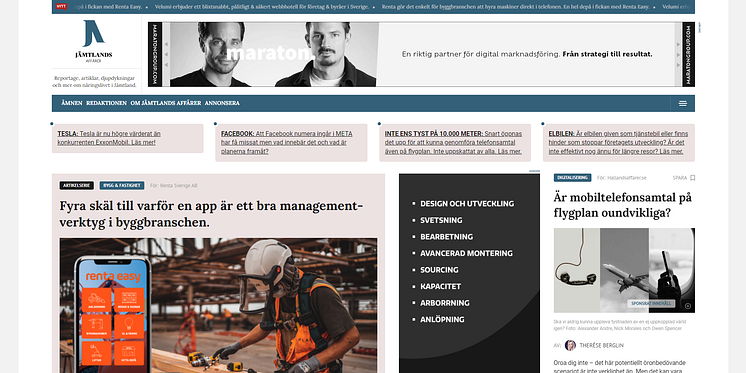This screenshot has height=373, width=746.
Task: Click AVANCERAD MONTERING in the dark ad
Action: [x=466, y=253]
